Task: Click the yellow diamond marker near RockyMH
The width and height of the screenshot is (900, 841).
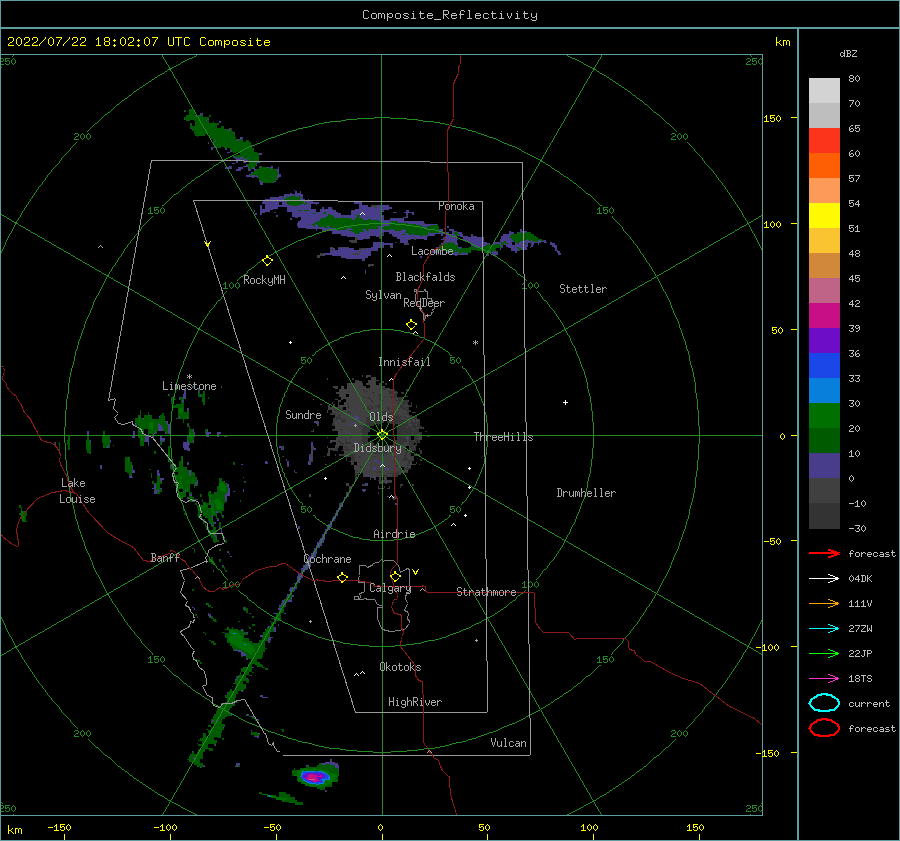Action: pos(267,261)
